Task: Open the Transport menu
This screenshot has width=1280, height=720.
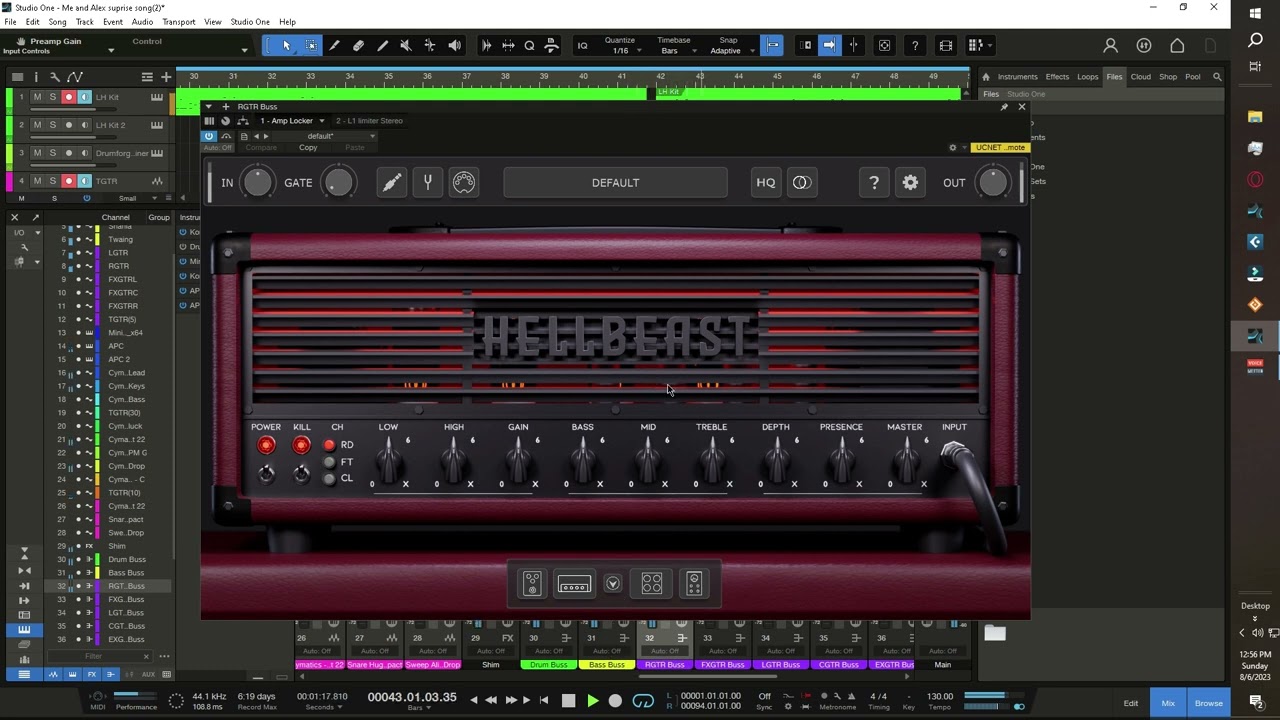Action: (x=179, y=22)
